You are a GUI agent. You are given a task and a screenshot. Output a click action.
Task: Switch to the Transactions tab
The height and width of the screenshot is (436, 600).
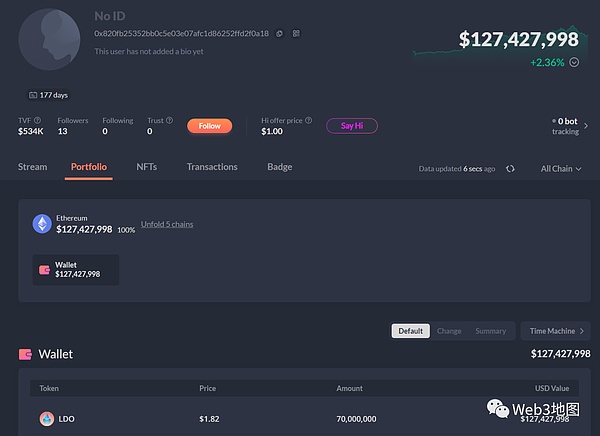pos(212,167)
